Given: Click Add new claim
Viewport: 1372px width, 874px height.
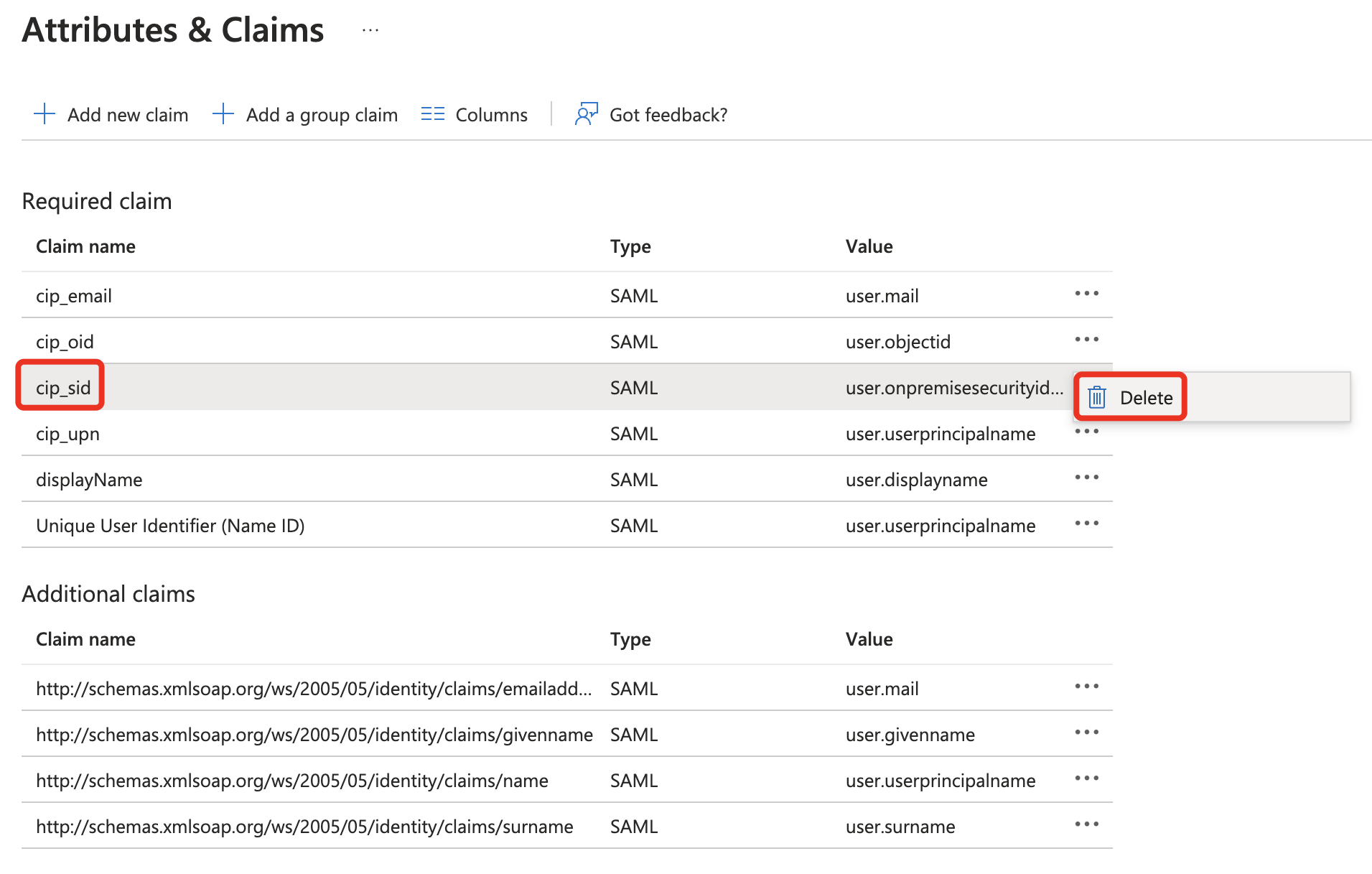Looking at the screenshot, I should [x=128, y=114].
